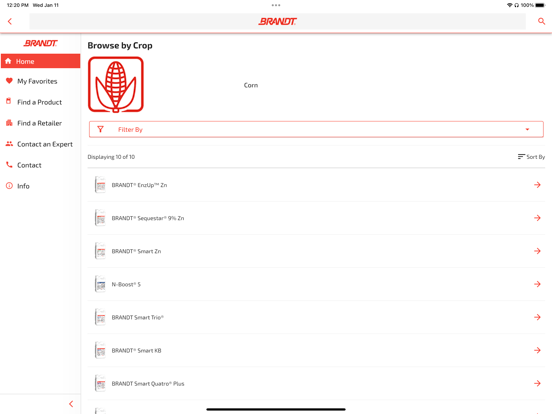
Task: Click the Filter By dropdown arrow
Action: click(527, 129)
